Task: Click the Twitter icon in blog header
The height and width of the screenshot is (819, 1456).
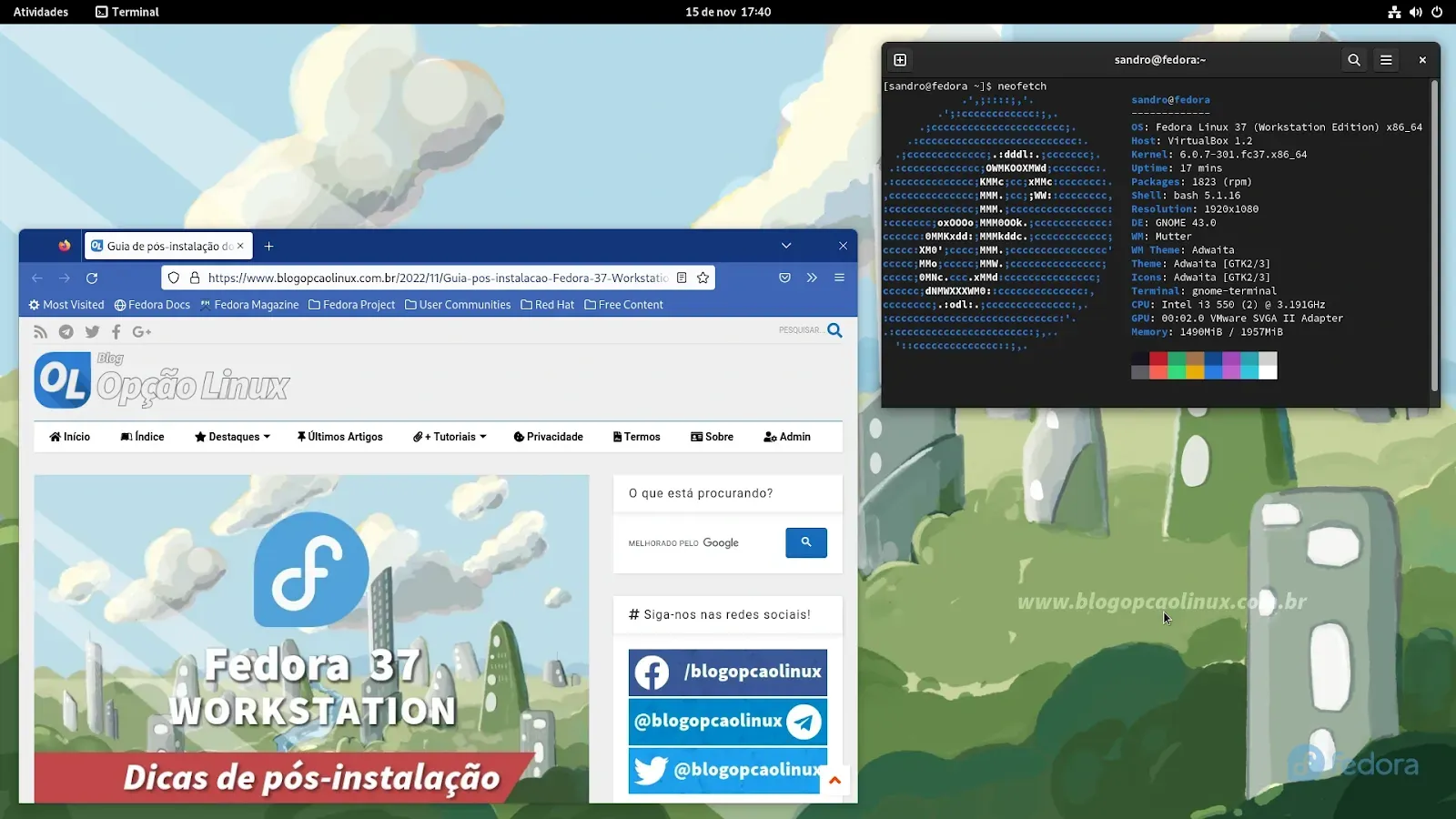Action: (92, 332)
